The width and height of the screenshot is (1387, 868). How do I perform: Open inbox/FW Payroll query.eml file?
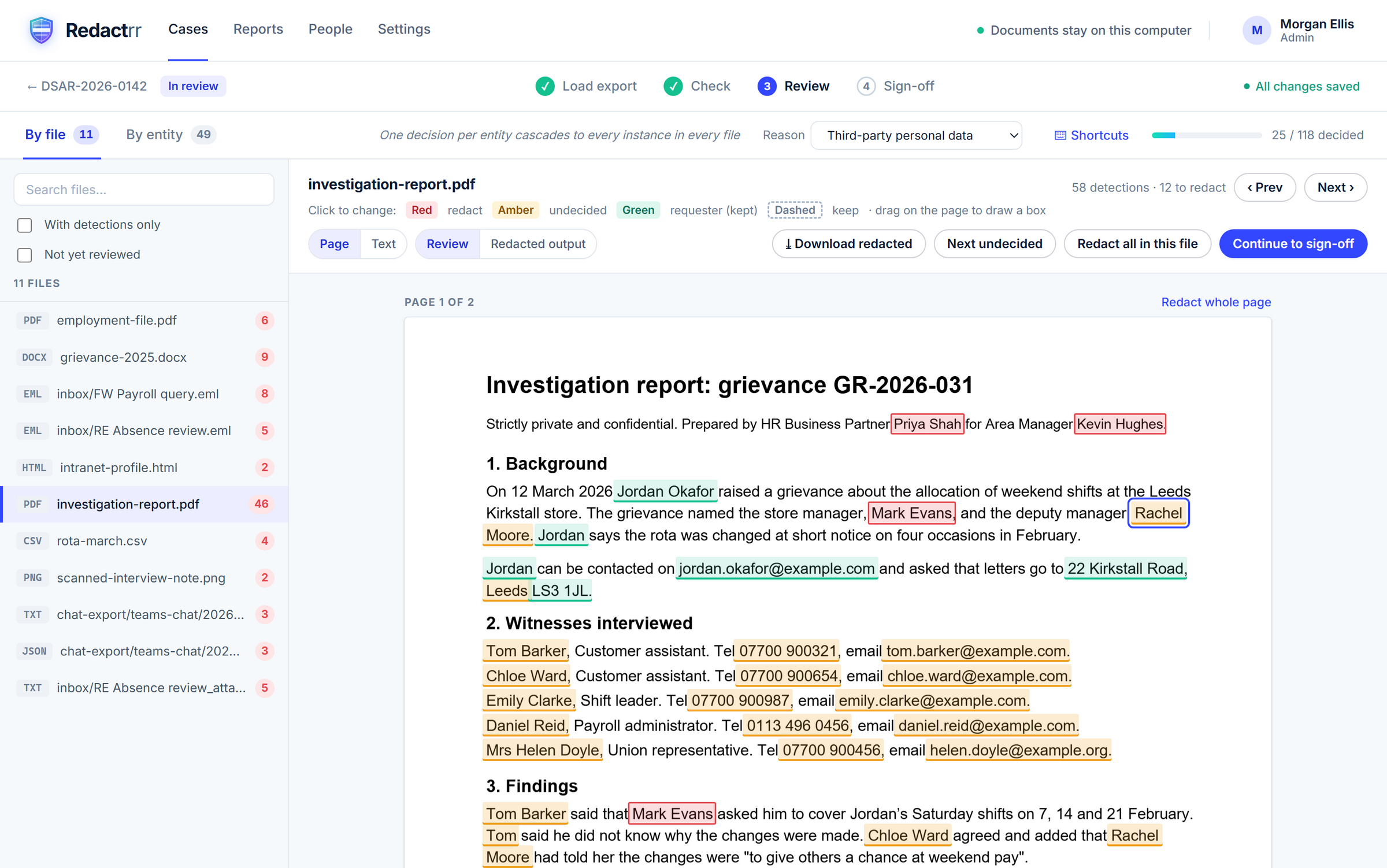(x=144, y=394)
